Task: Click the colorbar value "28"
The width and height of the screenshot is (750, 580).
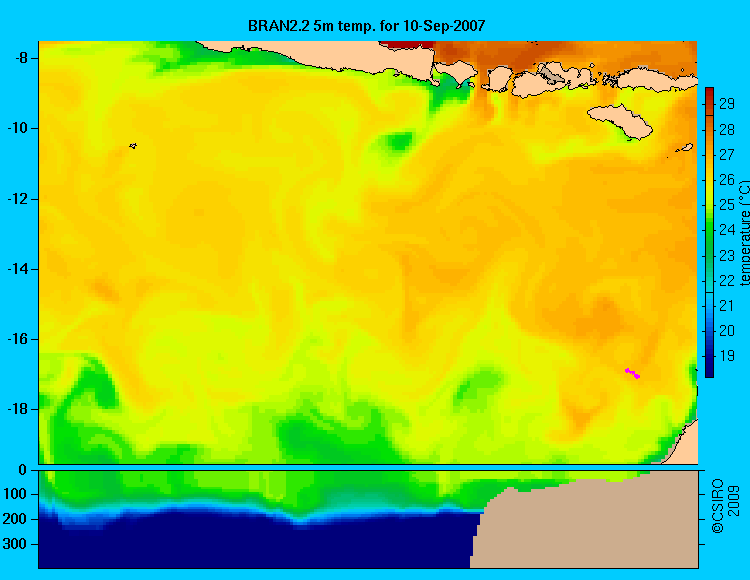Action: click(x=727, y=130)
